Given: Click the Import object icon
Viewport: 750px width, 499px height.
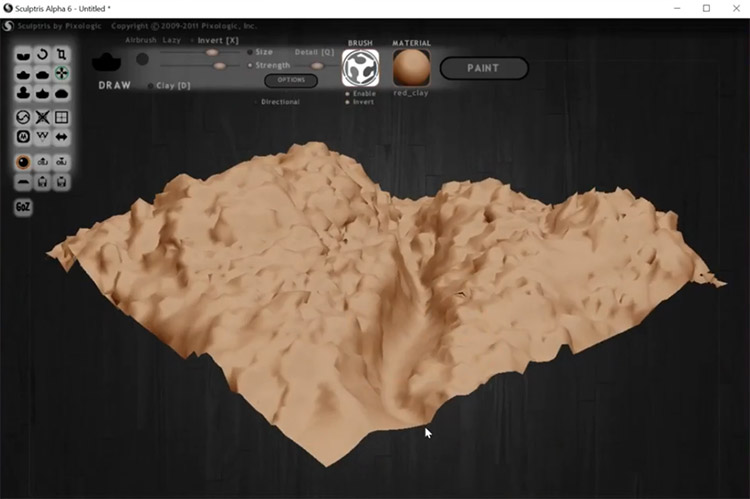Looking at the screenshot, I should tap(43, 162).
